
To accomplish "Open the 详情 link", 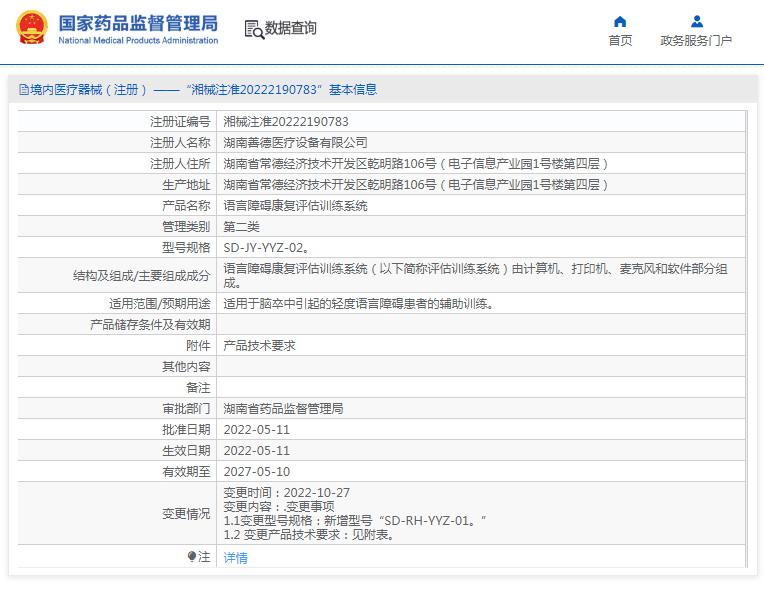I will 235,557.
